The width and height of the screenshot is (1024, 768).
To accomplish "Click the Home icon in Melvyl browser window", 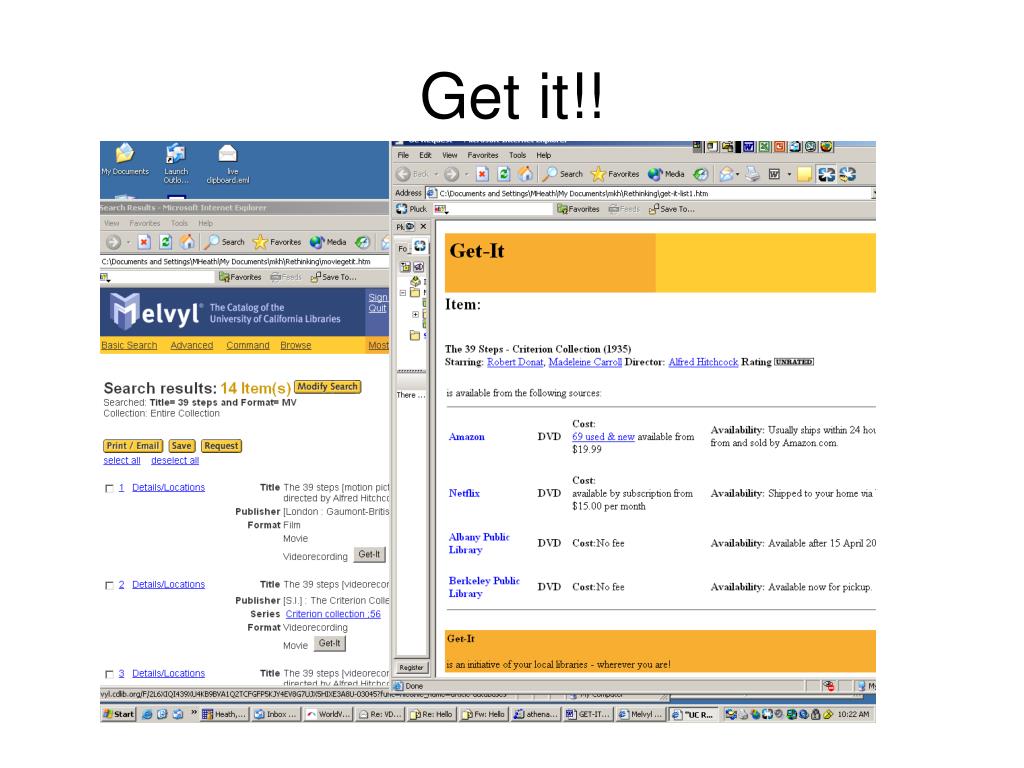I will 187,242.
